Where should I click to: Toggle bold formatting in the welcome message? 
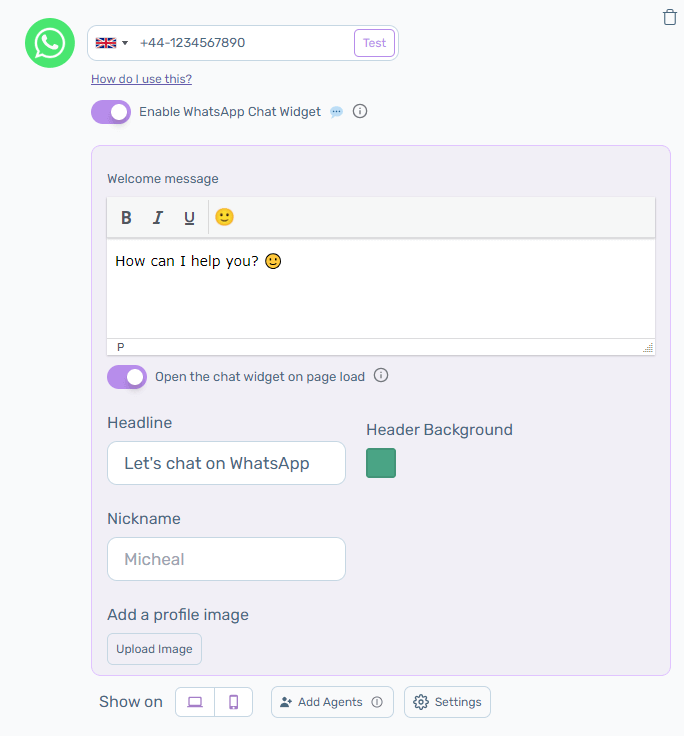point(126,218)
